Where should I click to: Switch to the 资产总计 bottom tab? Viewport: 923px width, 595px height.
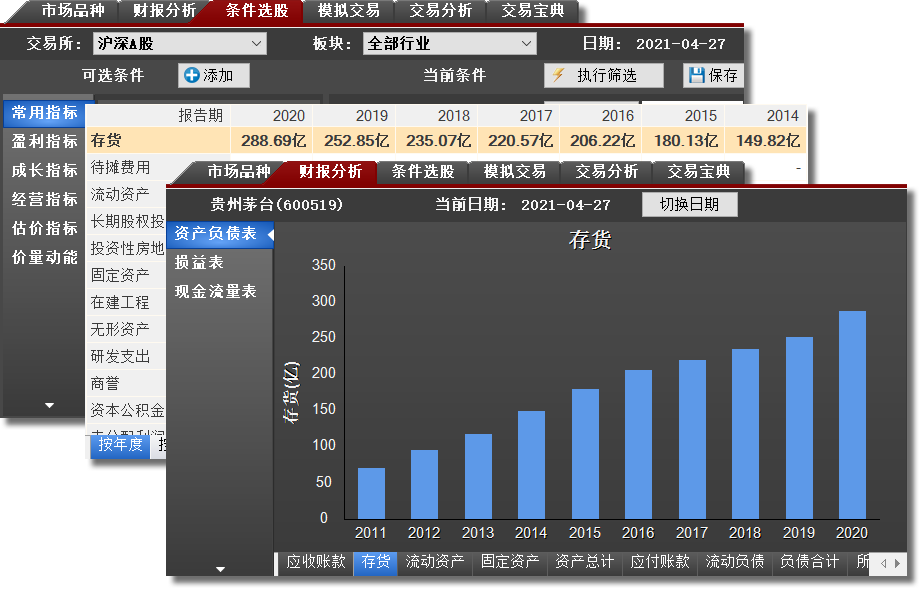pyautogui.click(x=585, y=562)
